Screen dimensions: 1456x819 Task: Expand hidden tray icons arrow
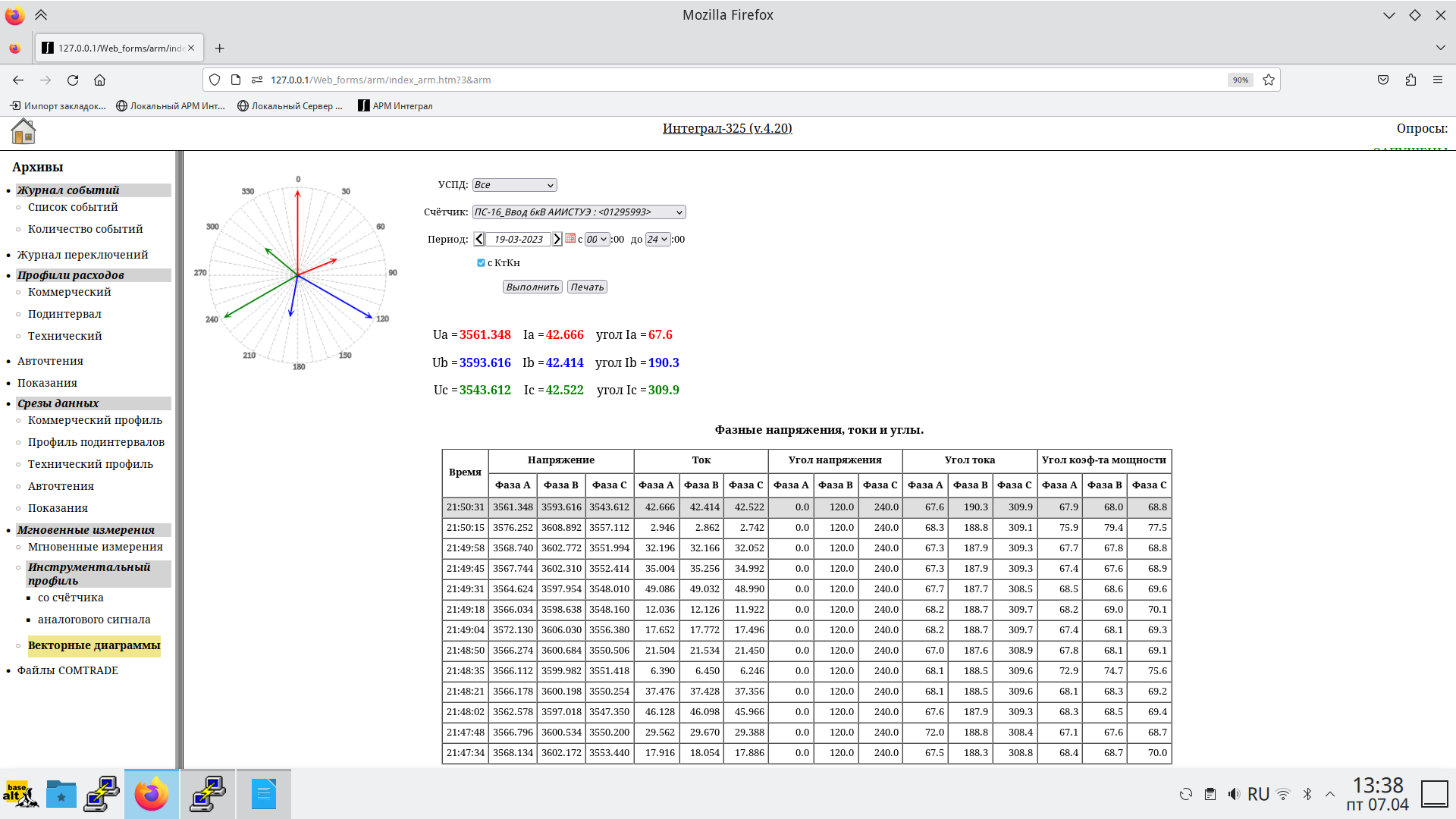pyautogui.click(x=1330, y=794)
